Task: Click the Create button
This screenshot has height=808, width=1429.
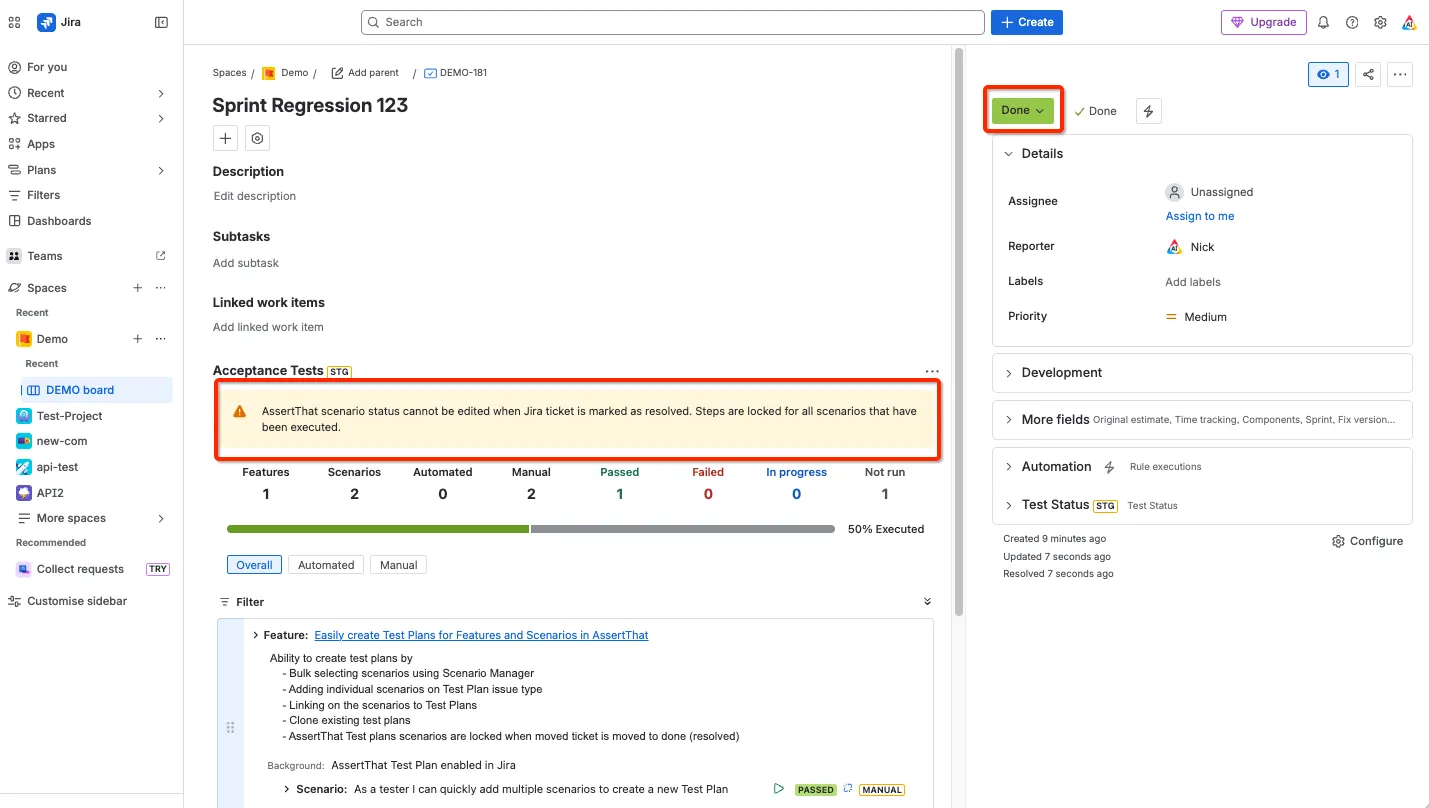Action: click(x=1027, y=22)
